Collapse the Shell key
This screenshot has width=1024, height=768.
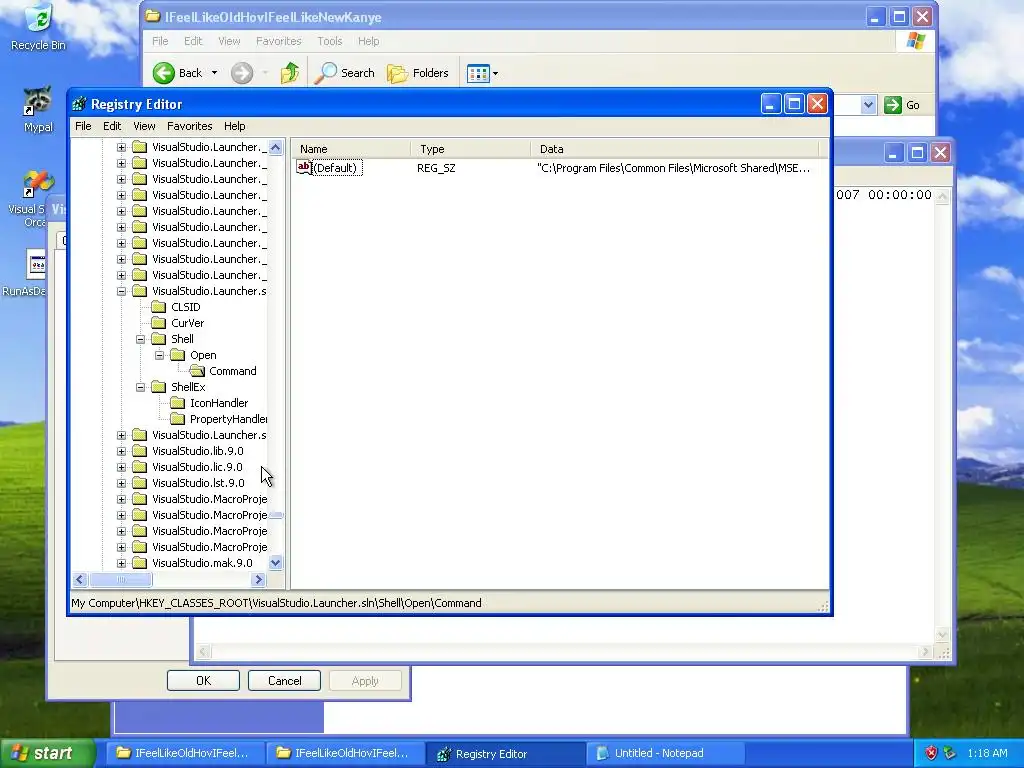pos(140,340)
